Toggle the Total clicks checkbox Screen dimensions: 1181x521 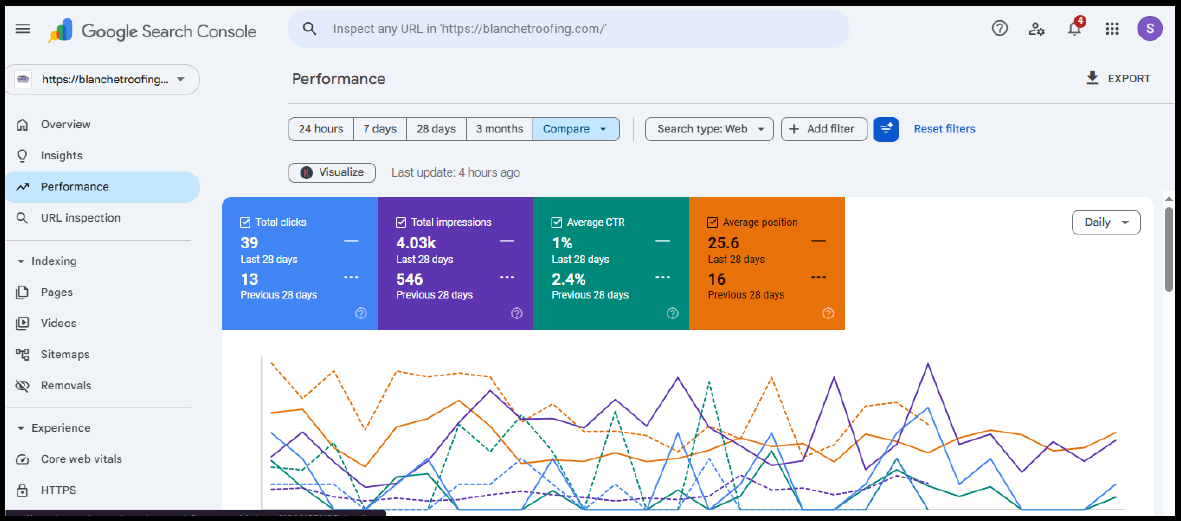coord(245,222)
